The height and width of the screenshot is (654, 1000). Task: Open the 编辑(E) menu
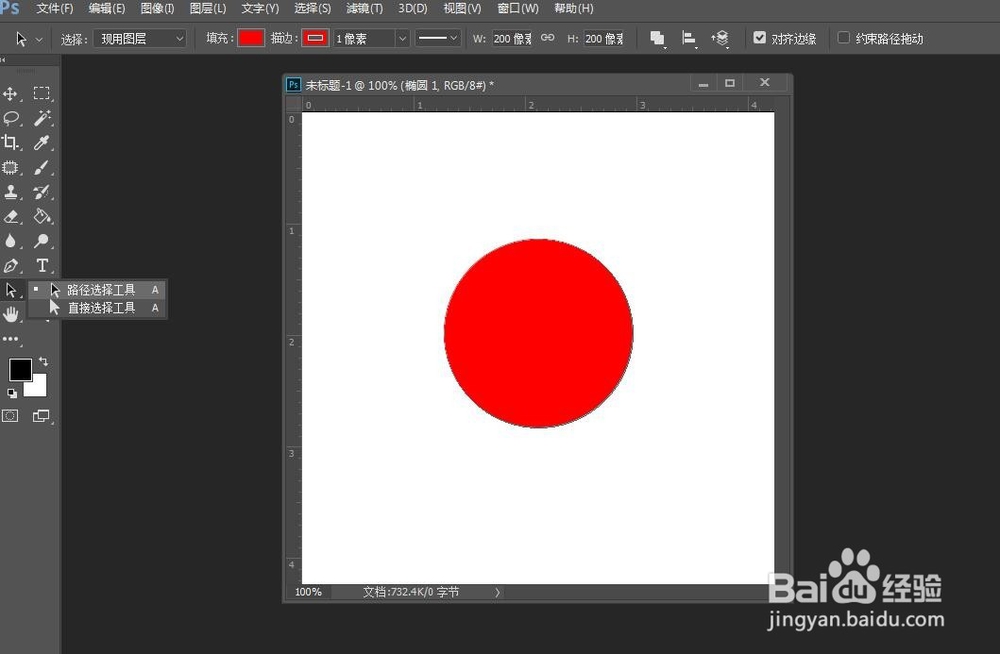point(107,8)
